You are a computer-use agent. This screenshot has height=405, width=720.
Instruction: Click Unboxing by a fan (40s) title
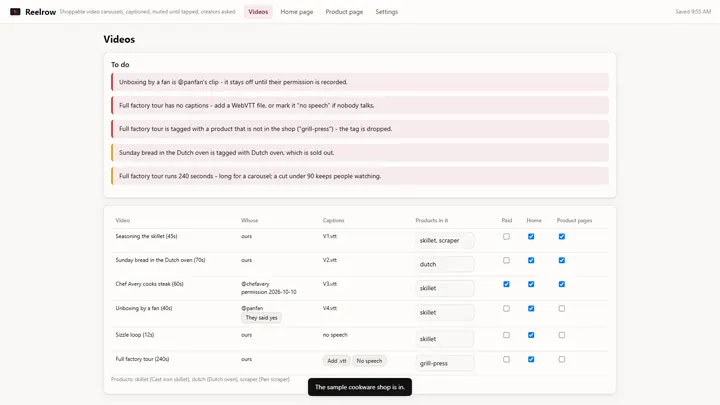[144, 308]
